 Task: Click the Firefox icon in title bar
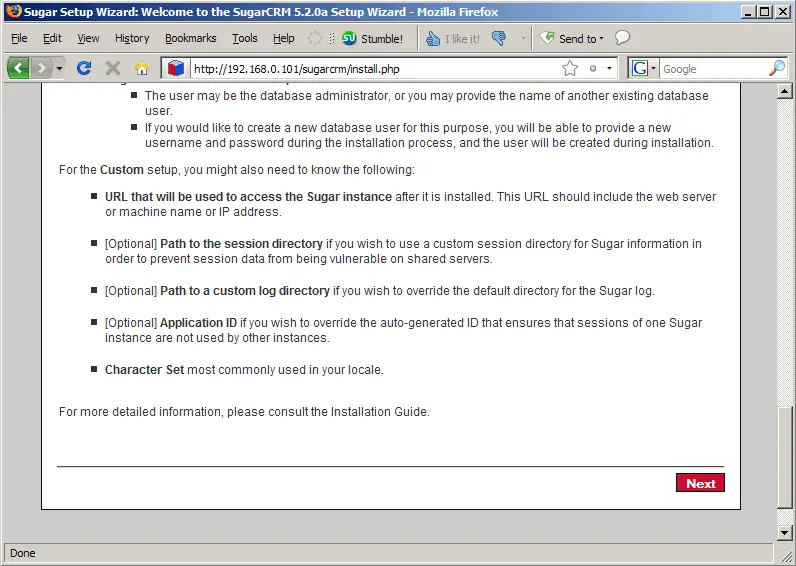click(x=14, y=11)
